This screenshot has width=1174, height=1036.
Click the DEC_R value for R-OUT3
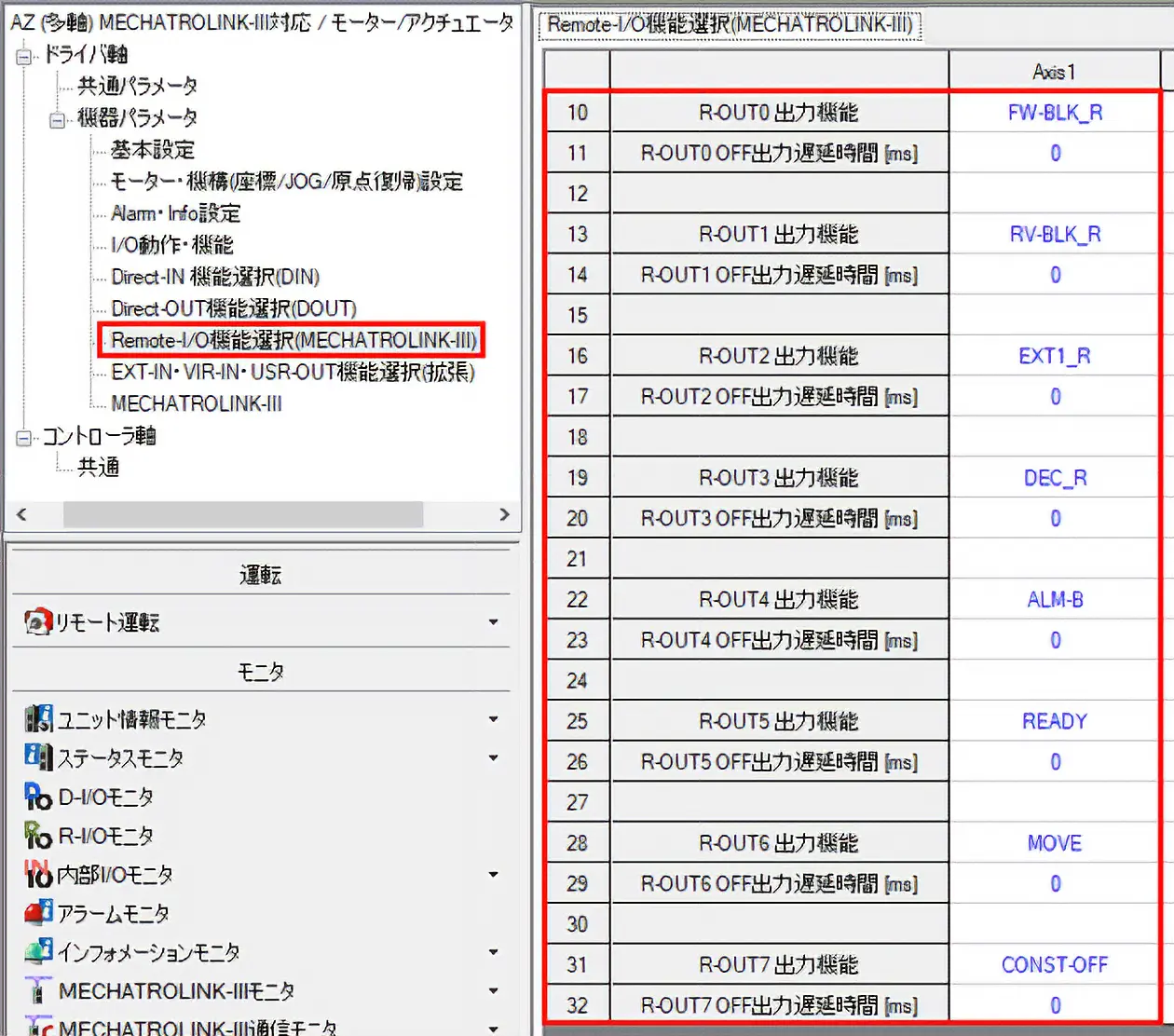coord(1055,478)
